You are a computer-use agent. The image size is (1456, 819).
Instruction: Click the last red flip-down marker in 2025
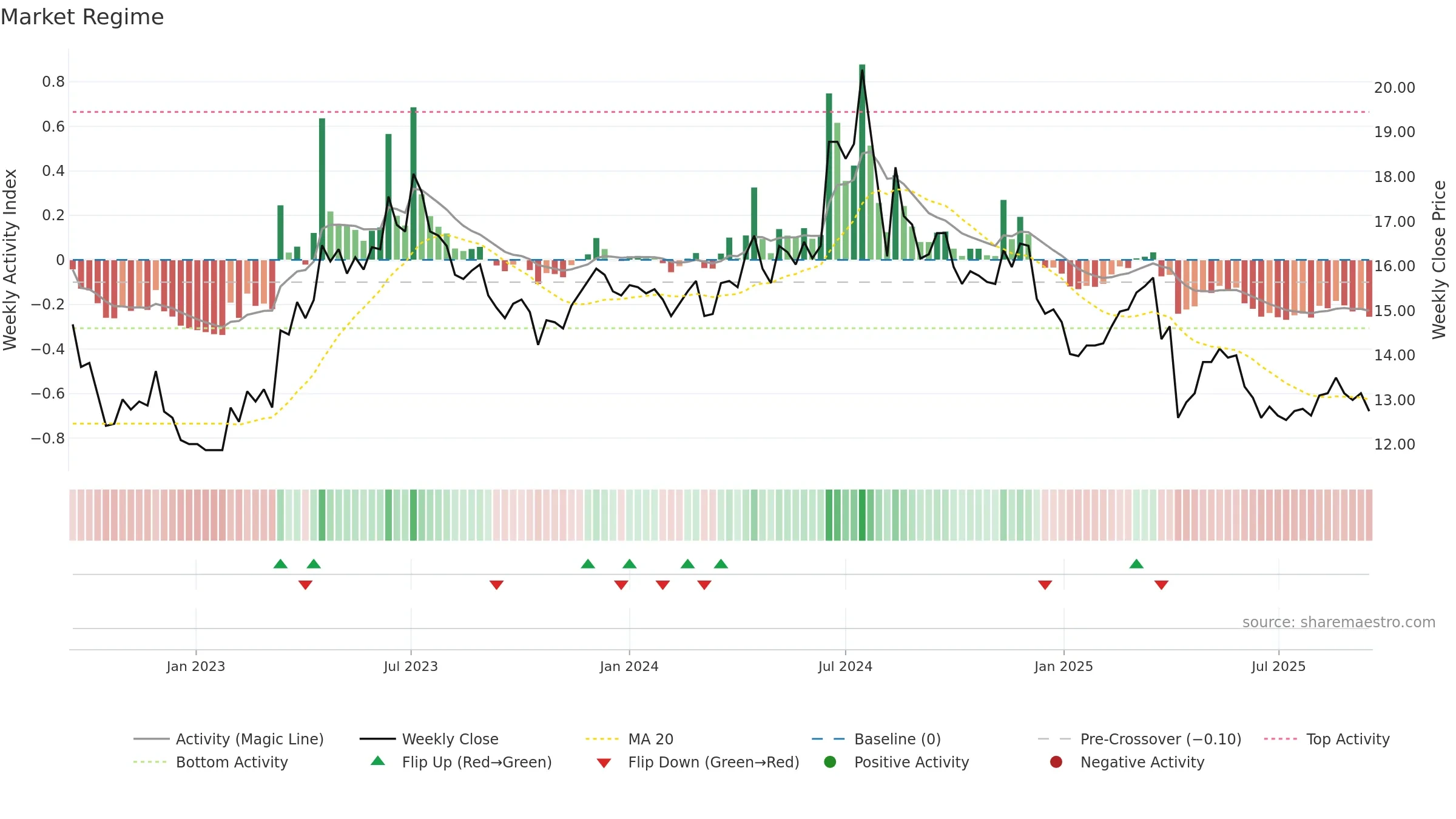1161,585
